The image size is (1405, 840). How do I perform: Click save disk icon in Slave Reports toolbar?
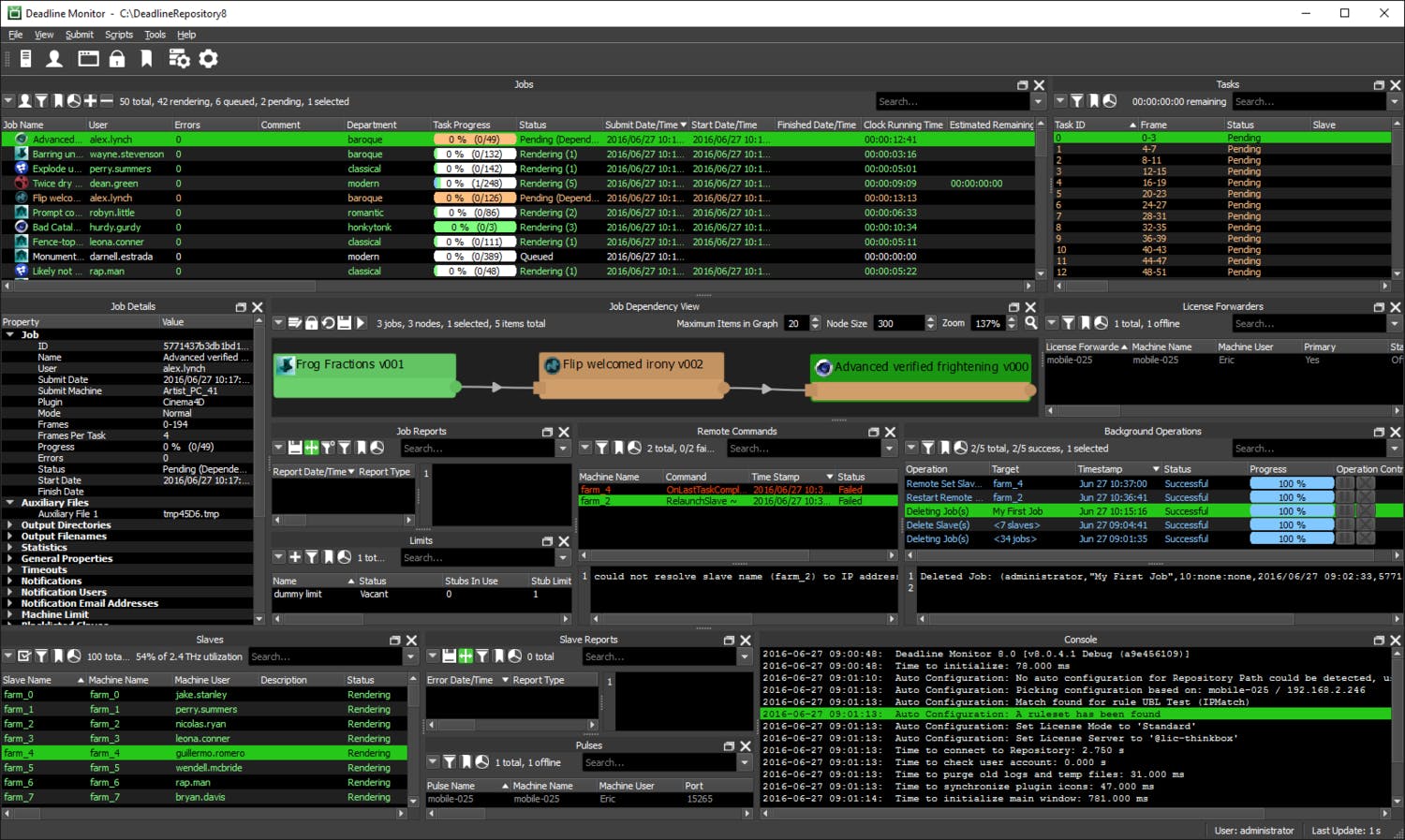tap(450, 656)
